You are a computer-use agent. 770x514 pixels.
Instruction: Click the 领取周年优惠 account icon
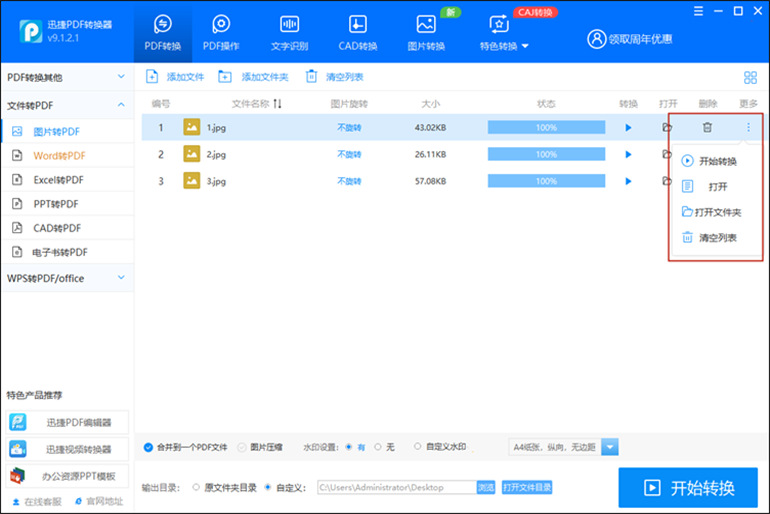[597, 39]
